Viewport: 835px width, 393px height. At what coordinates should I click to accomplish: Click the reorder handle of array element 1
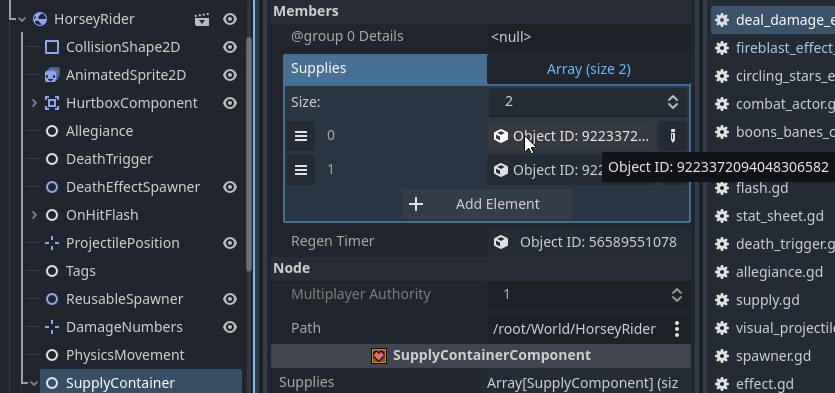click(301, 170)
